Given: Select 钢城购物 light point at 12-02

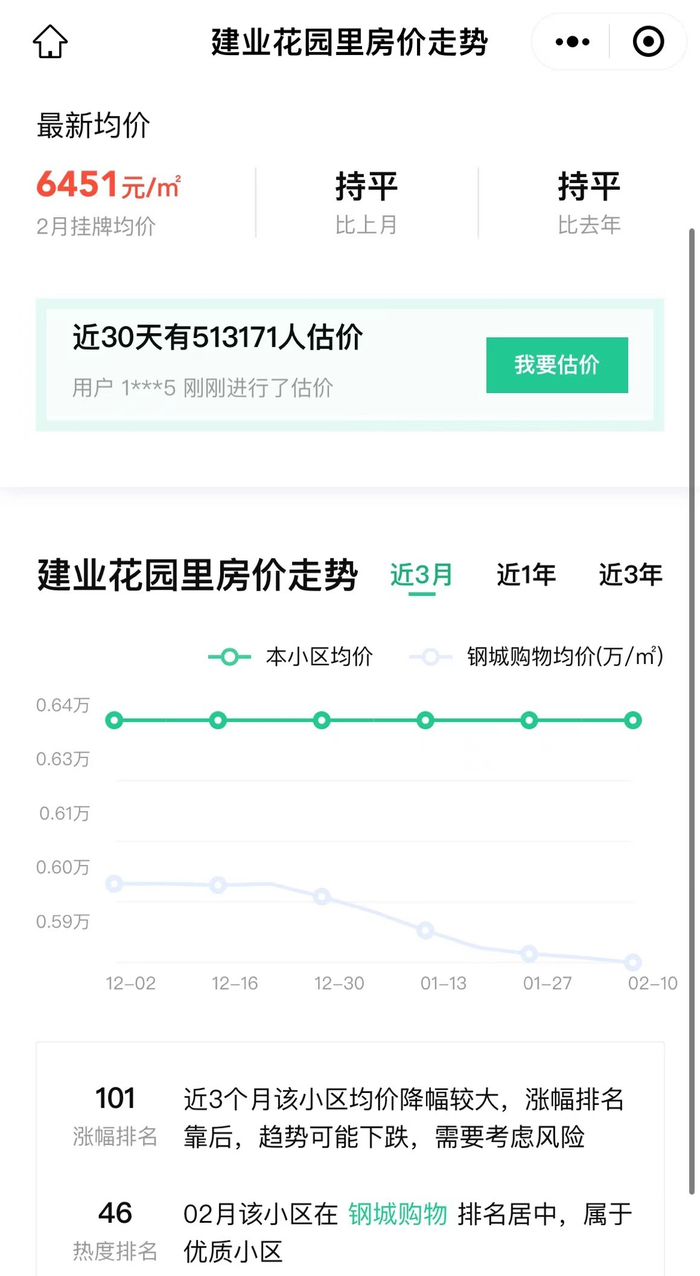Looking at the screenshot, I should pos(114,883).
